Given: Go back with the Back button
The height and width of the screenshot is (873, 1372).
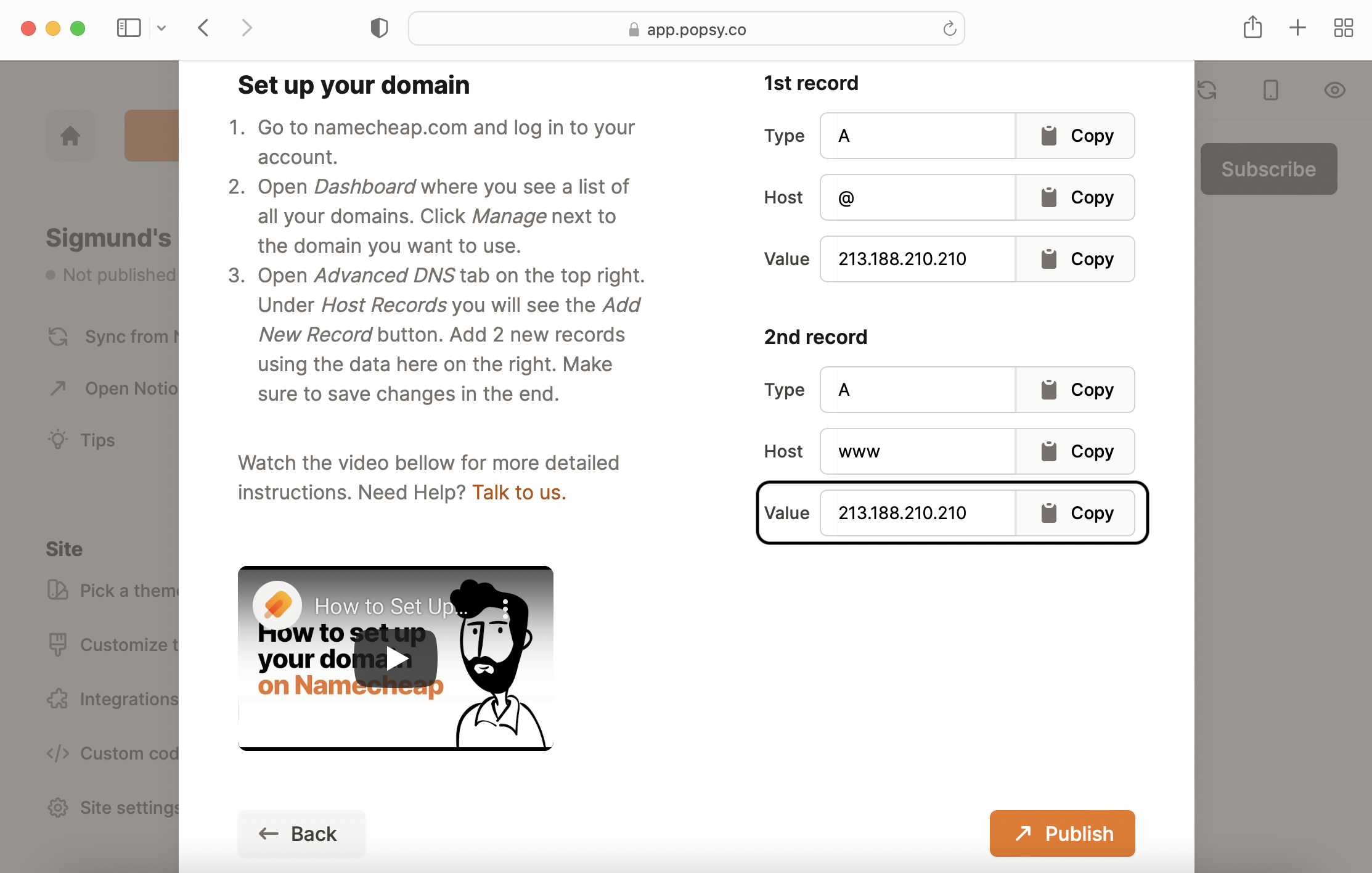Looking at the screenshot, I should click(x=301, y=834).
